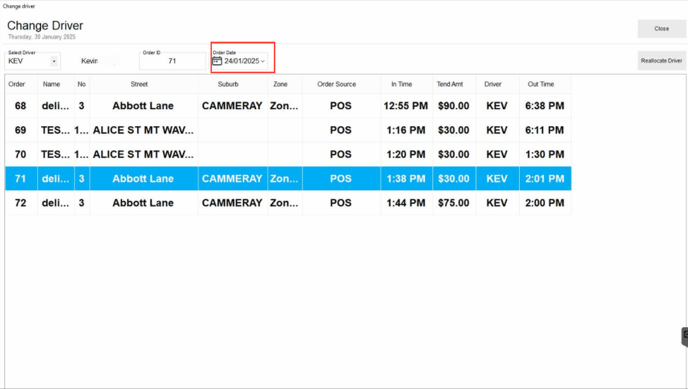Click CAMMERAY suburb in order 72 row
The image size is (688, 389).
[x=232, y=203]
